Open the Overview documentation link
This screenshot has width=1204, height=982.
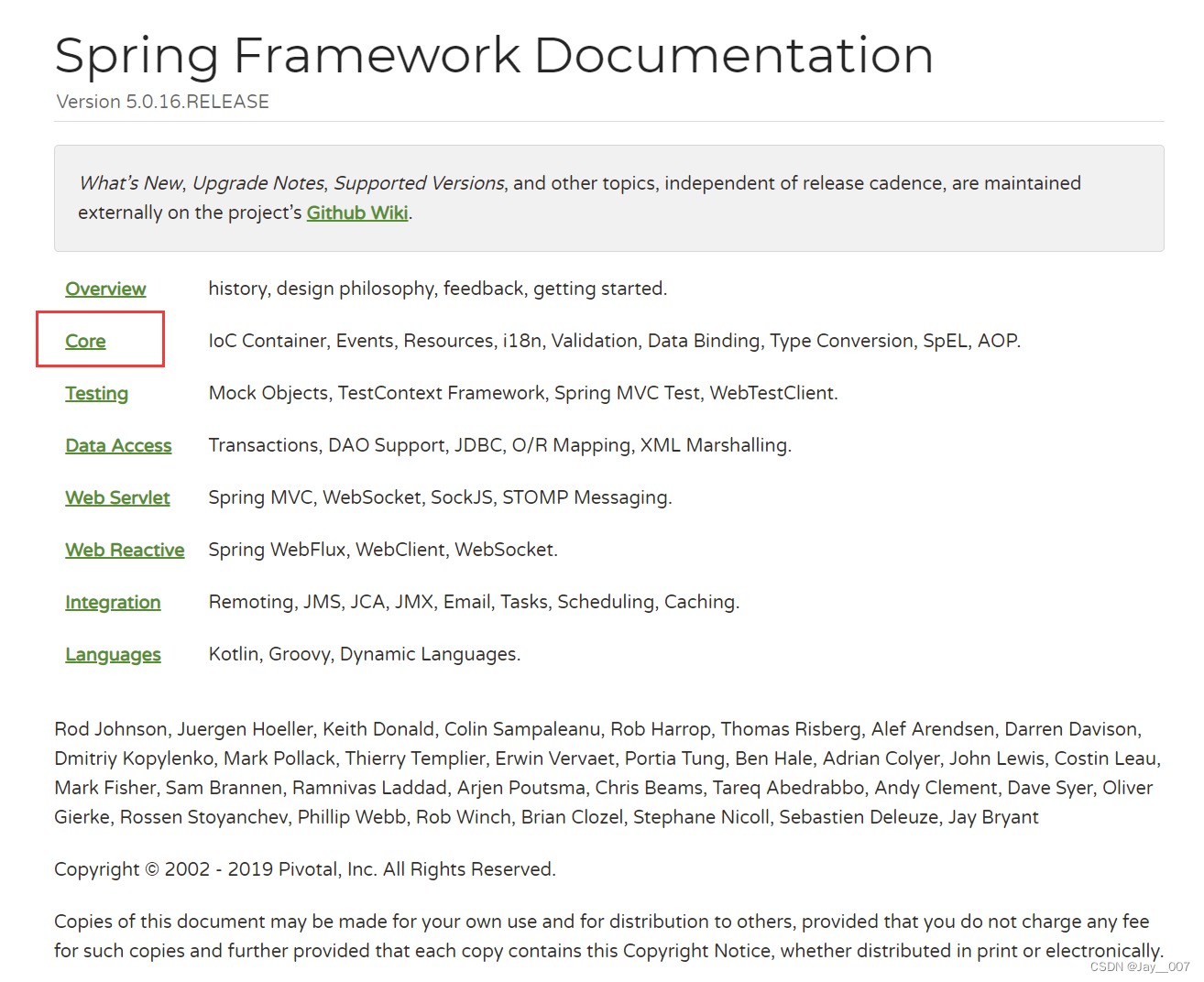click(105, 289)
